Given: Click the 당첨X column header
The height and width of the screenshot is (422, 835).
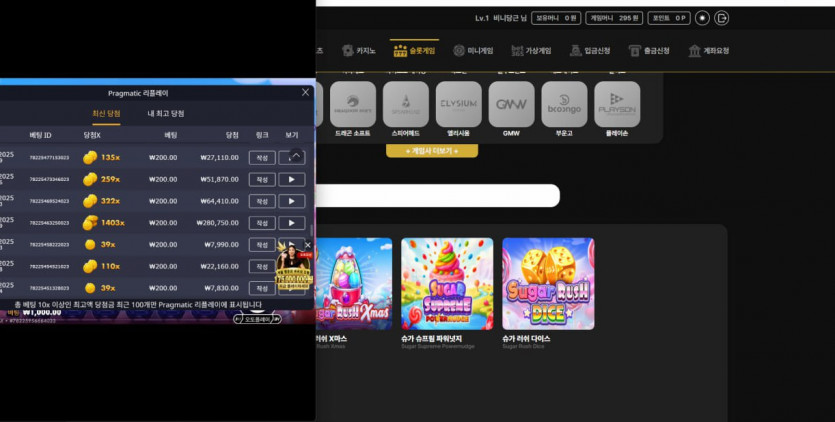Looking at the screenshot, I should click(x=92, y=135).
